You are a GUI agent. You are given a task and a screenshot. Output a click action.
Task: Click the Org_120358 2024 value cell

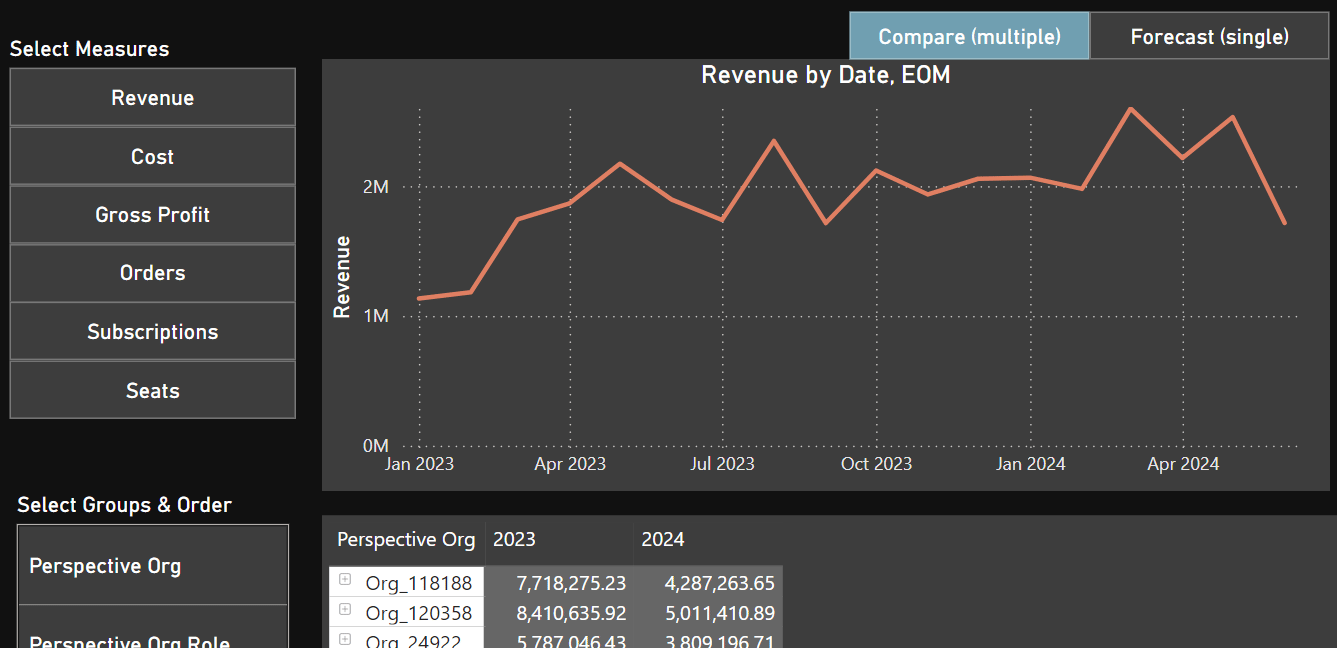[x=708, y=612]
